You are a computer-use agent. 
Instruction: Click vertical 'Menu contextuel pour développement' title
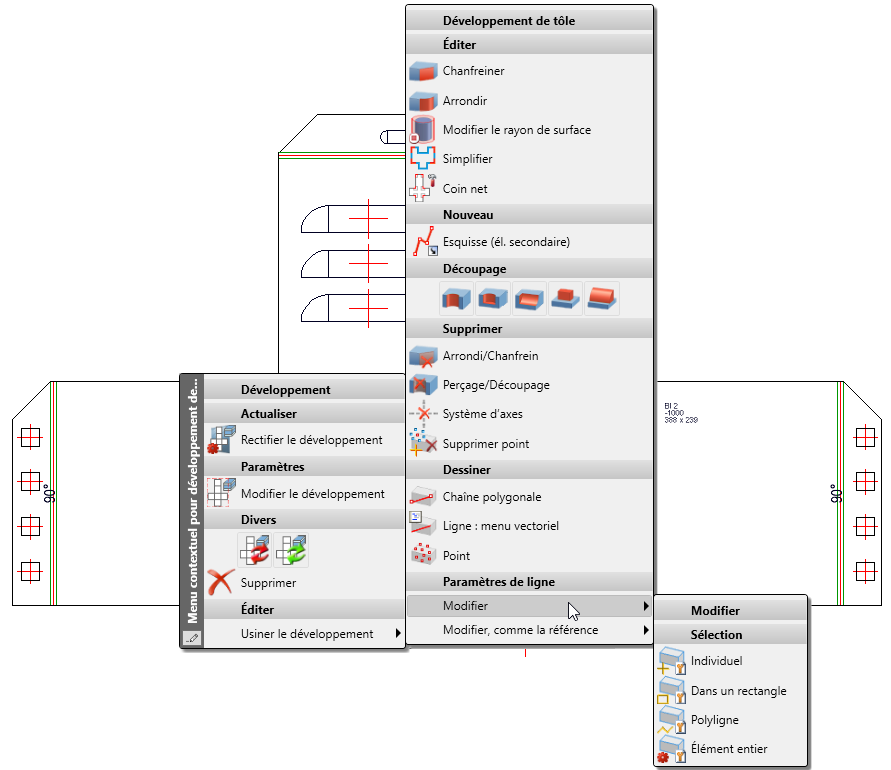click(193, 501)
